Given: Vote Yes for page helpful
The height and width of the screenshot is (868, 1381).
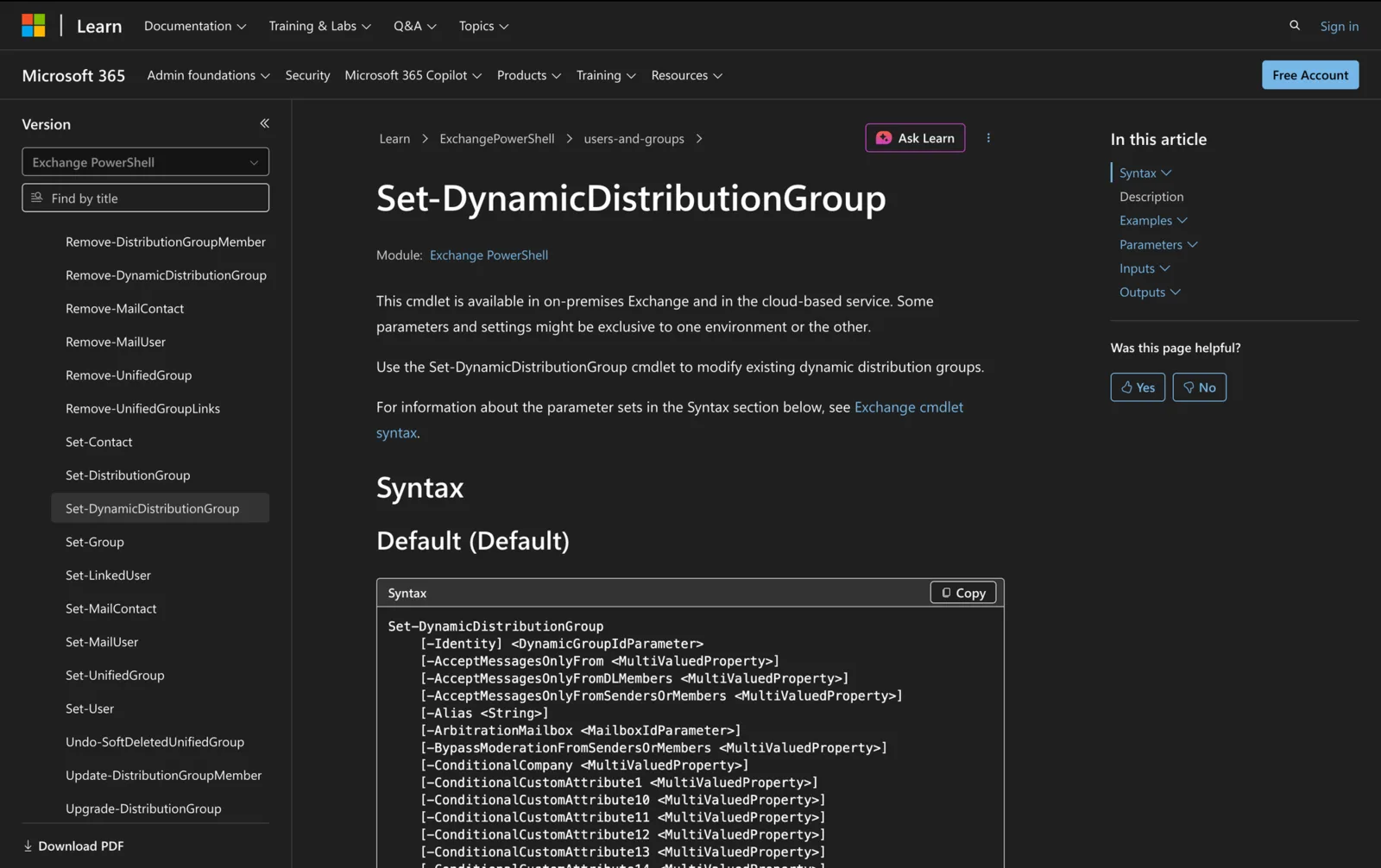Looking at the screenshot, I should pos(1138,387).
